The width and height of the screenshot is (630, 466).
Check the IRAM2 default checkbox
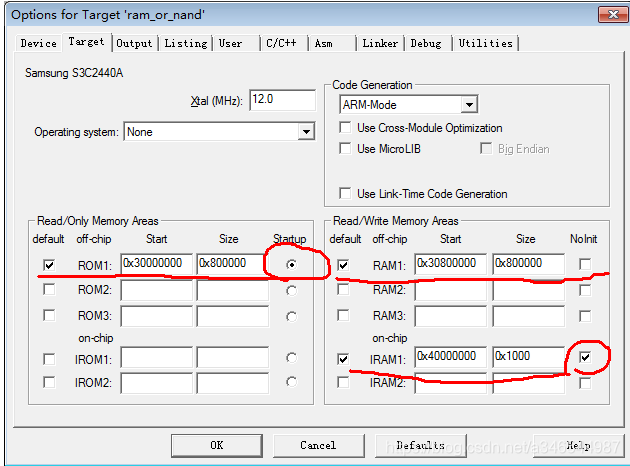tap(343, 382)
